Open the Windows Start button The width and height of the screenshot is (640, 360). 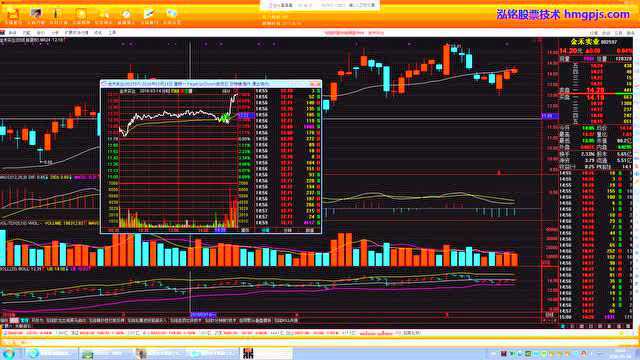[8, 353]
